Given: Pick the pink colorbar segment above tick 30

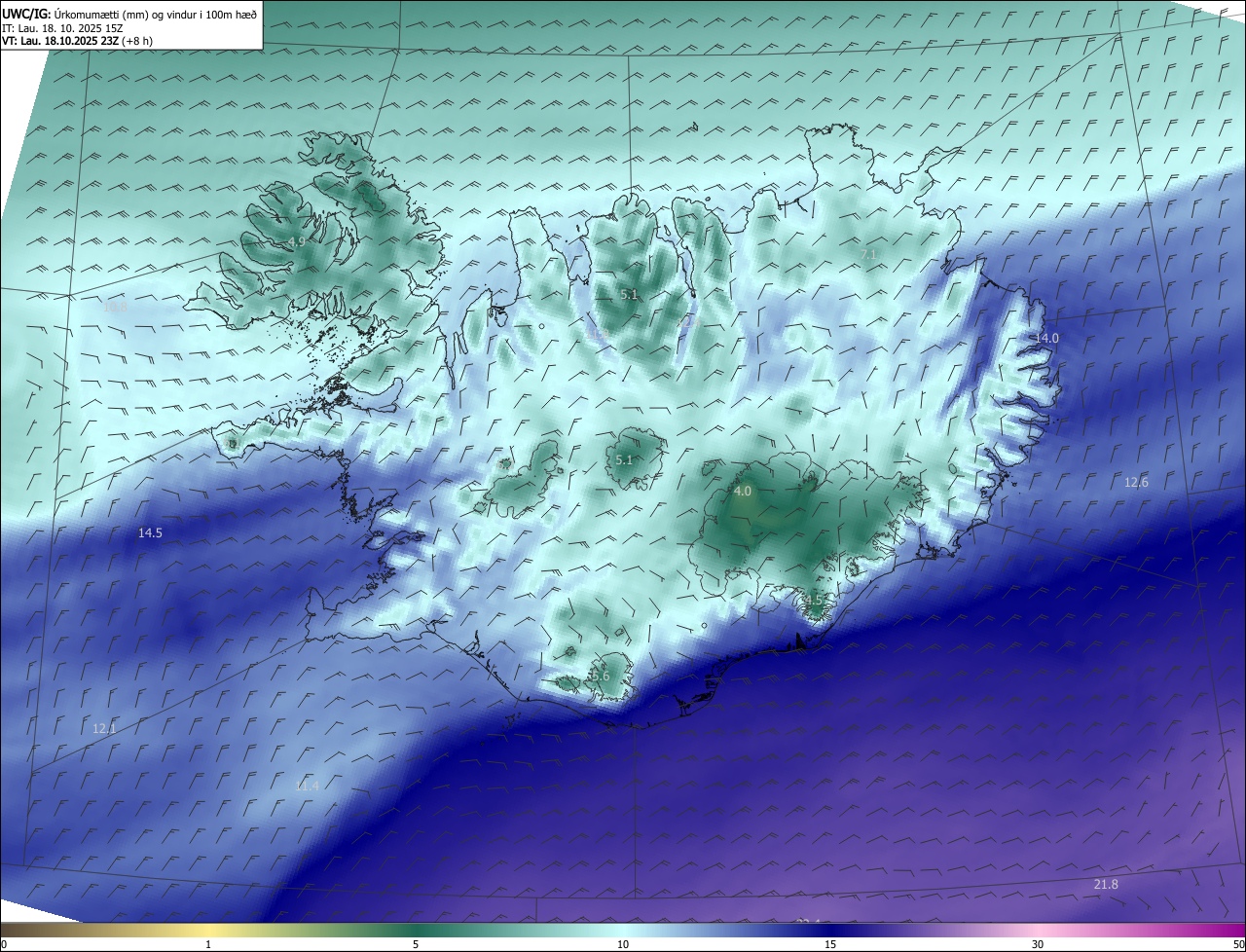Looking at the screenshot, I should 1038,931.
